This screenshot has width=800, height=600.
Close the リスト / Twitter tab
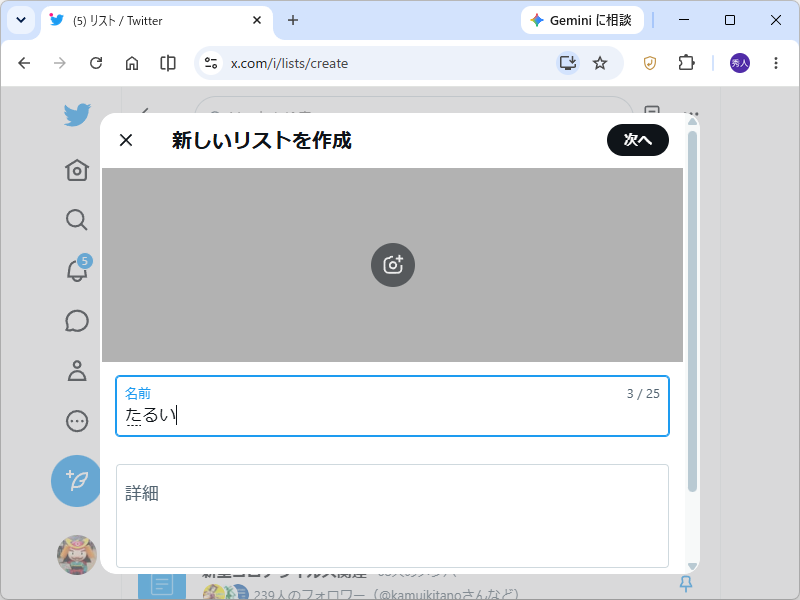click(x=257, y=20)
